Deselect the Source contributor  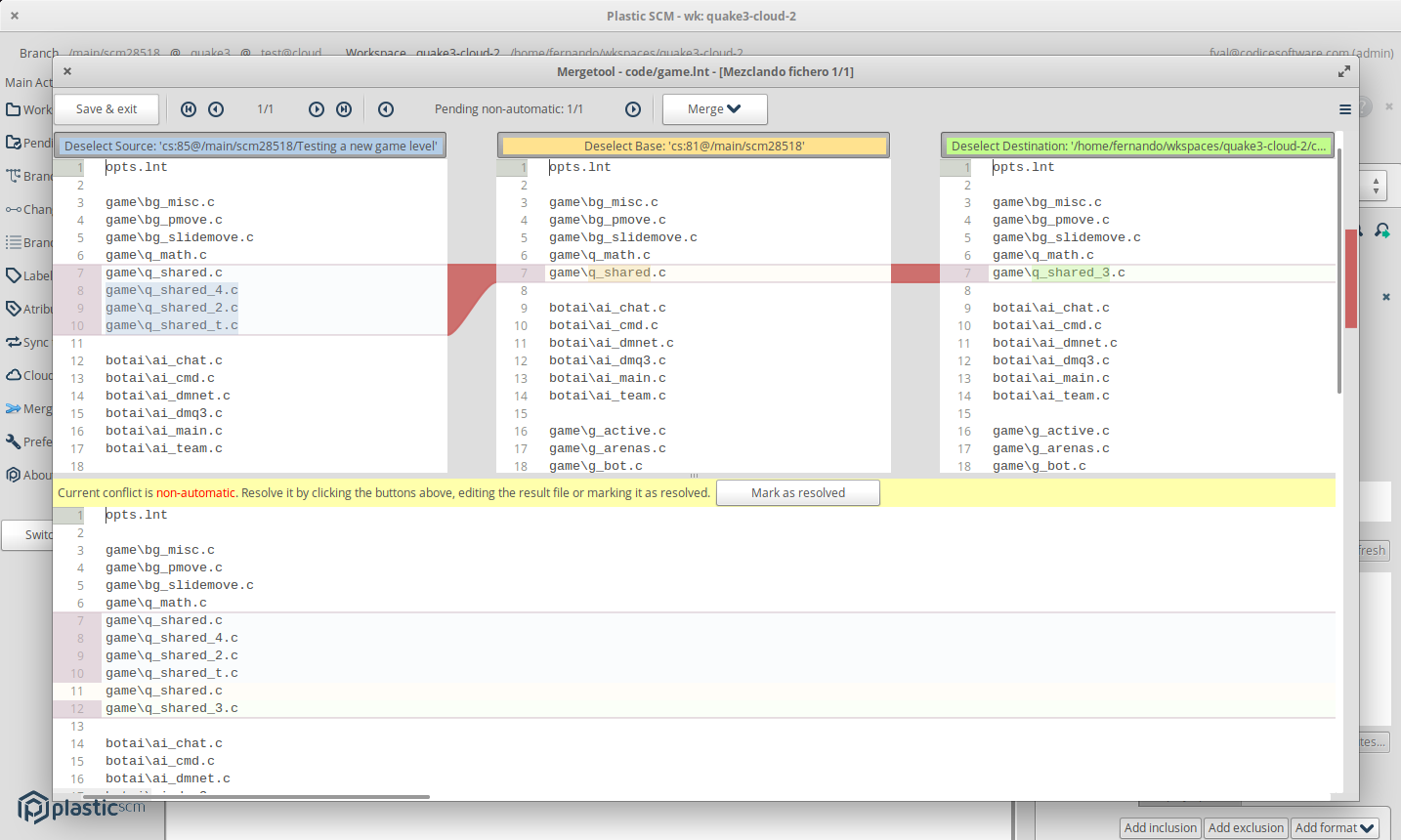250,146
